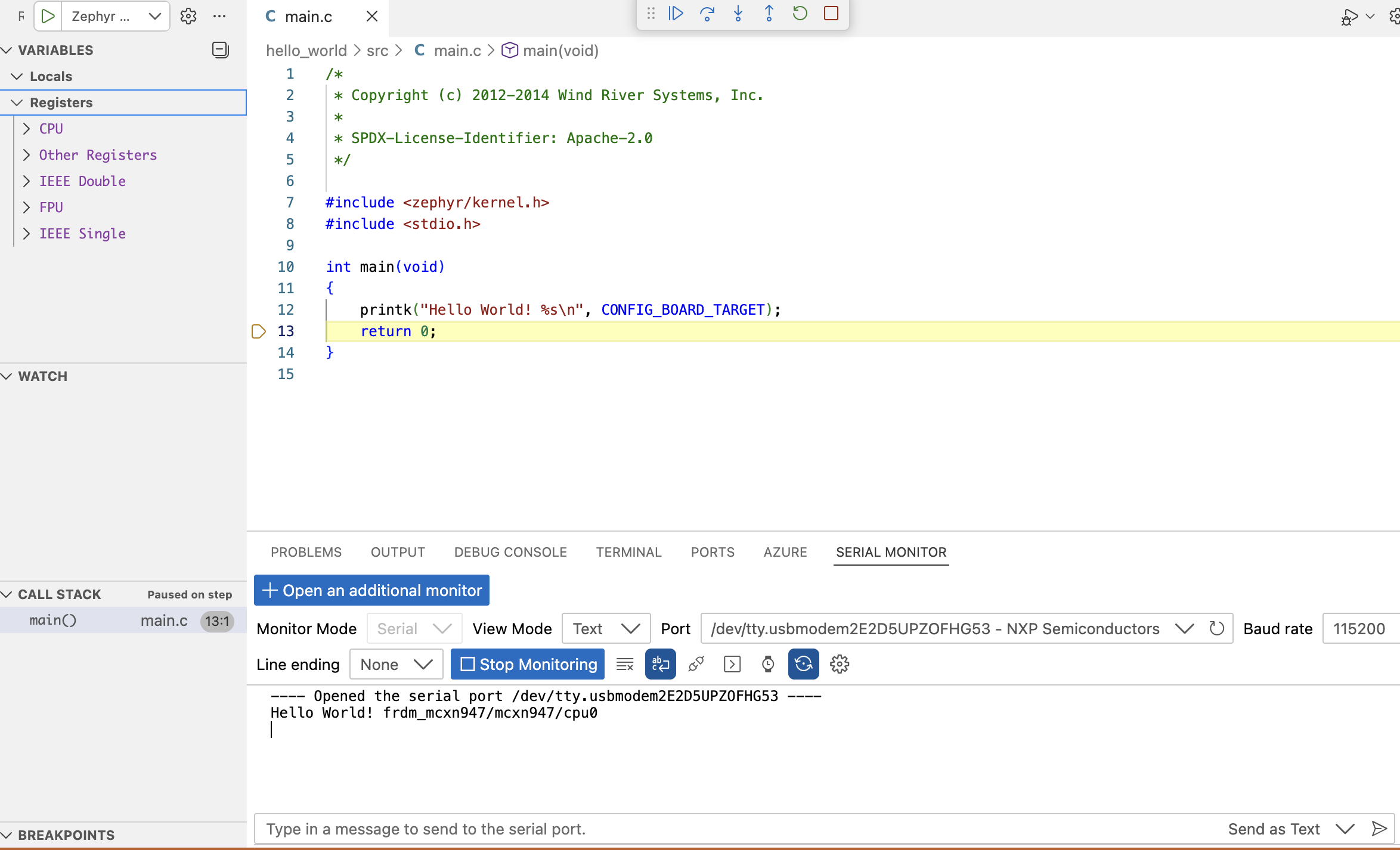Screen dimensions: 1400x850
Task: Clear the serial monitor output
Action: point(624,664)
